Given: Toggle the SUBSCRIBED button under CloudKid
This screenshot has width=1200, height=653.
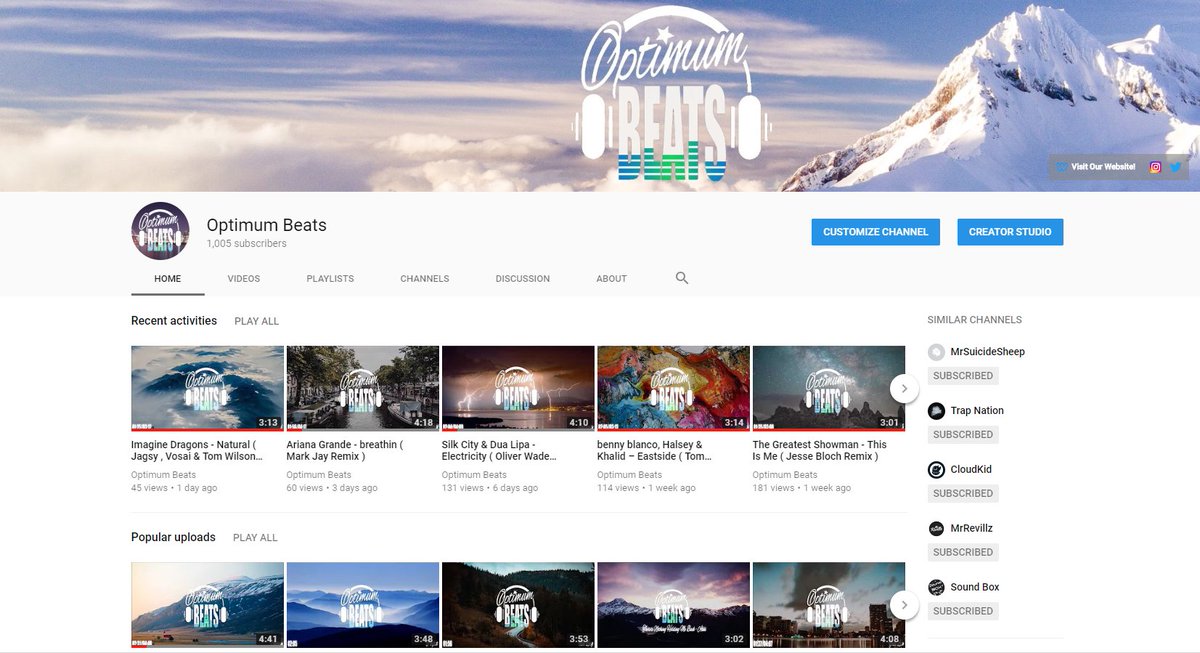Looking at the screenshot, I should 963,493.
